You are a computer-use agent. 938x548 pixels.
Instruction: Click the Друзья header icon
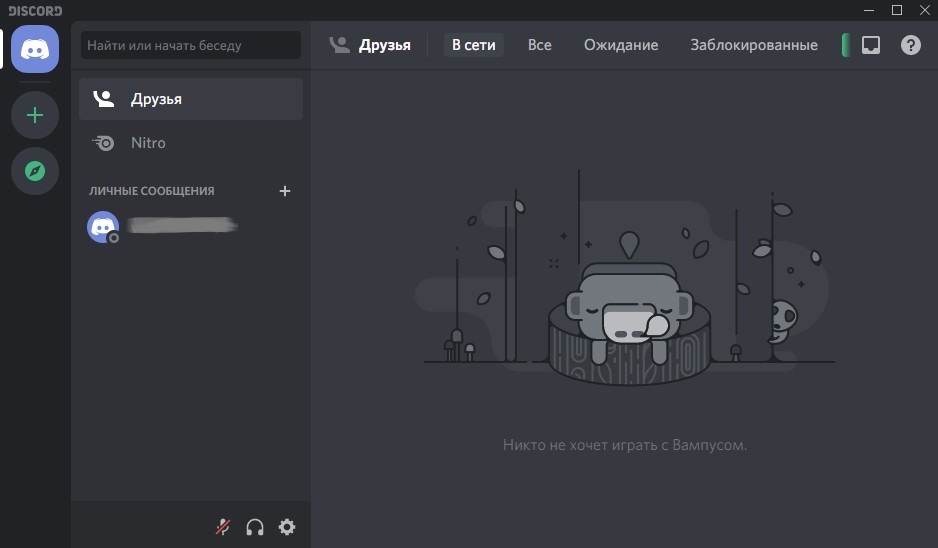click(x=339, y=45)
